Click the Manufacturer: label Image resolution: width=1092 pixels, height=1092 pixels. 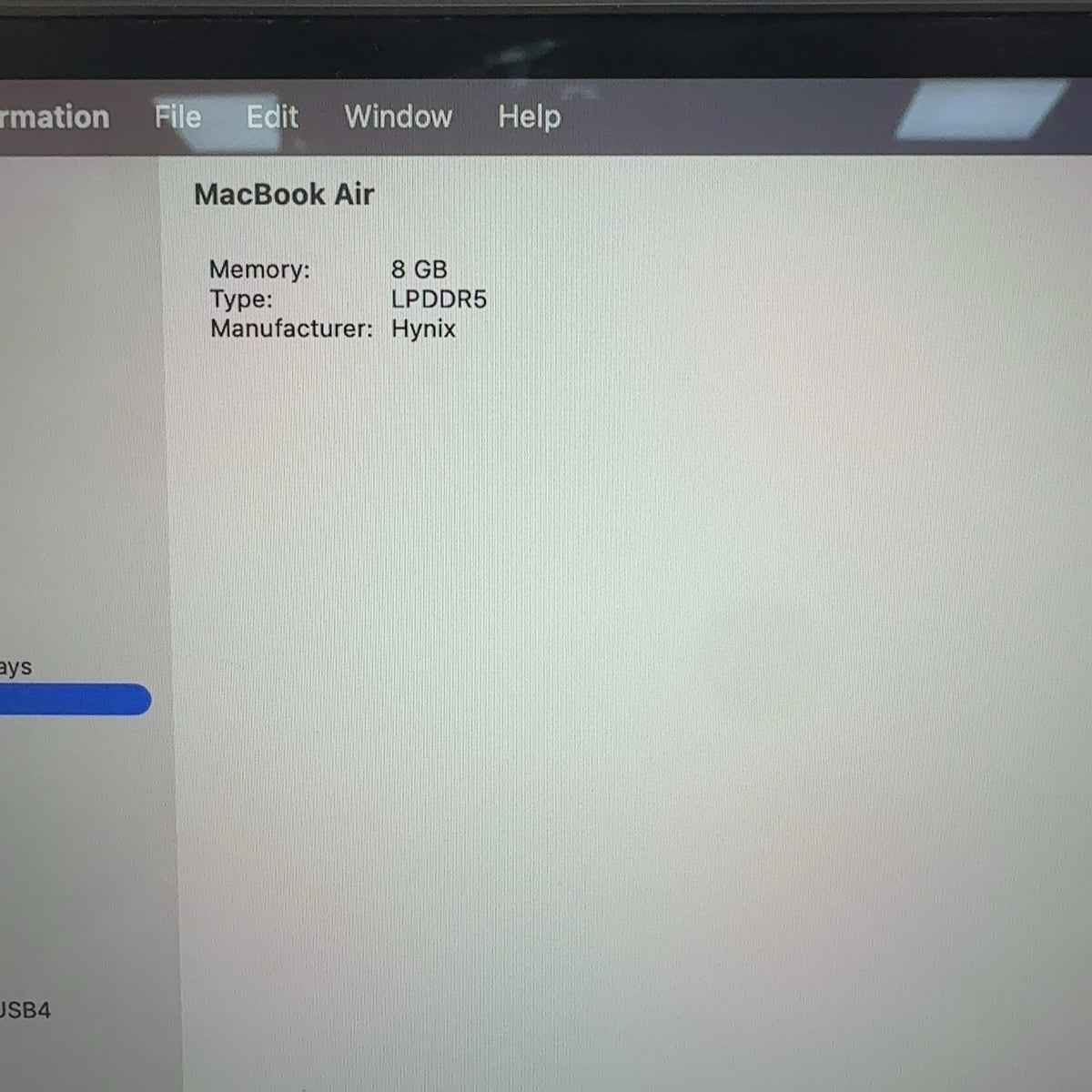291,329
